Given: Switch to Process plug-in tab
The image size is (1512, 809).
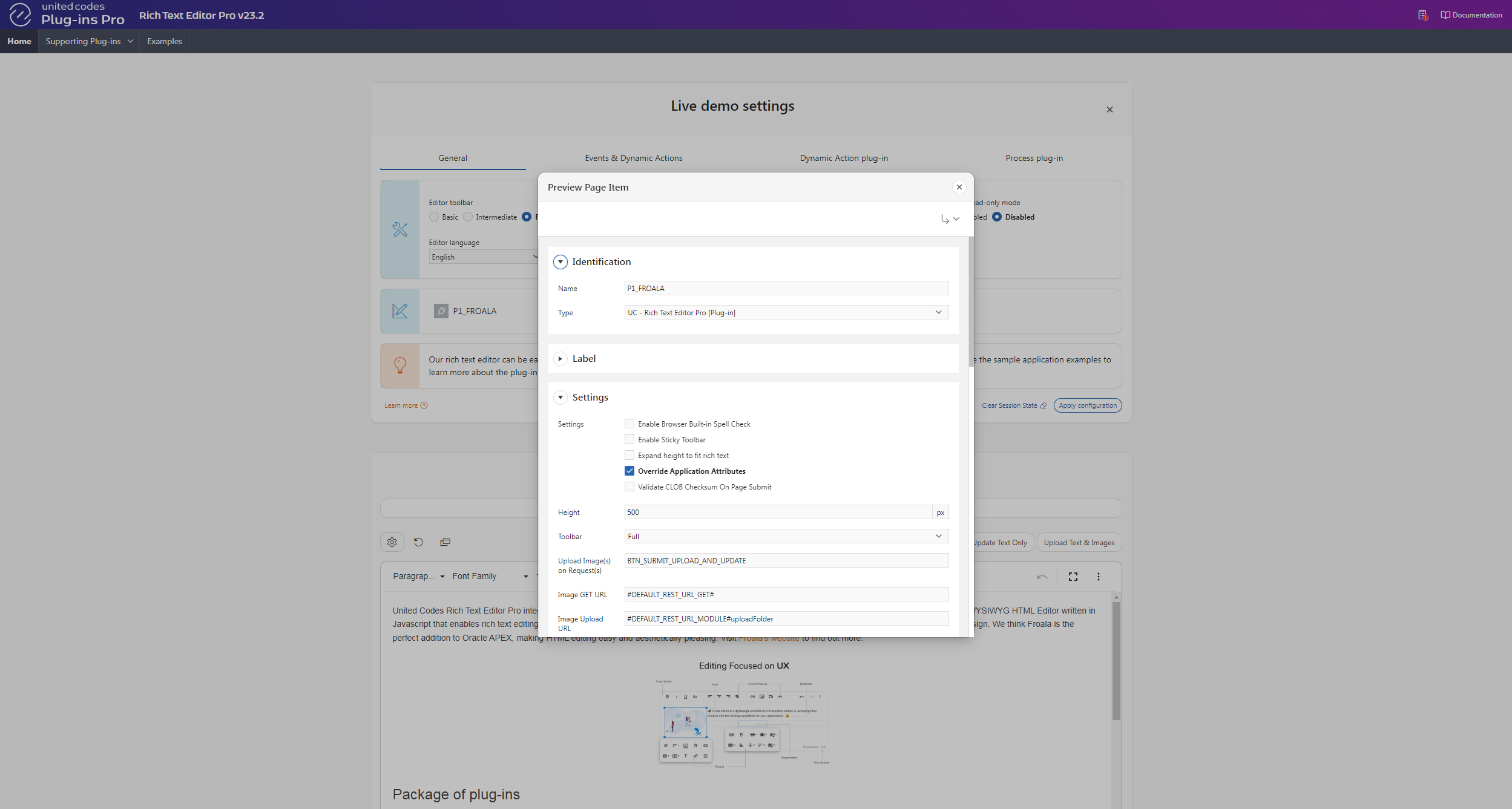Looking at the screenshot, I should (x=1034, y=158).
